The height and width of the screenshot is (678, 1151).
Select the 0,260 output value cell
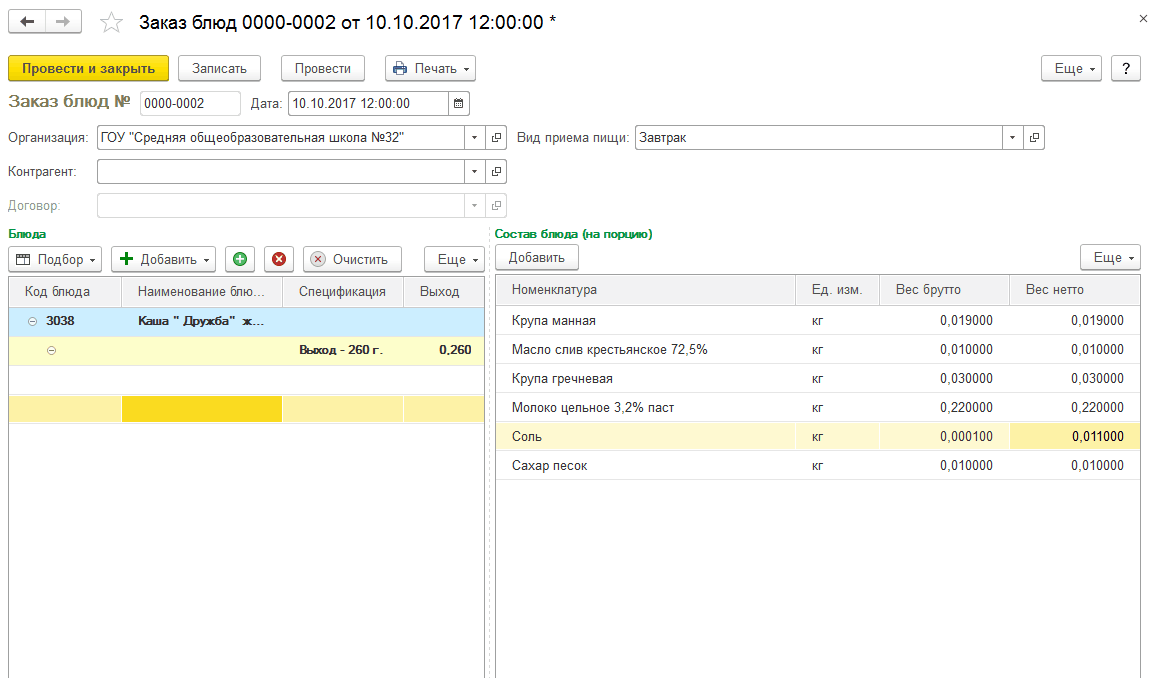pyautogui.click(x=443, y=350)
